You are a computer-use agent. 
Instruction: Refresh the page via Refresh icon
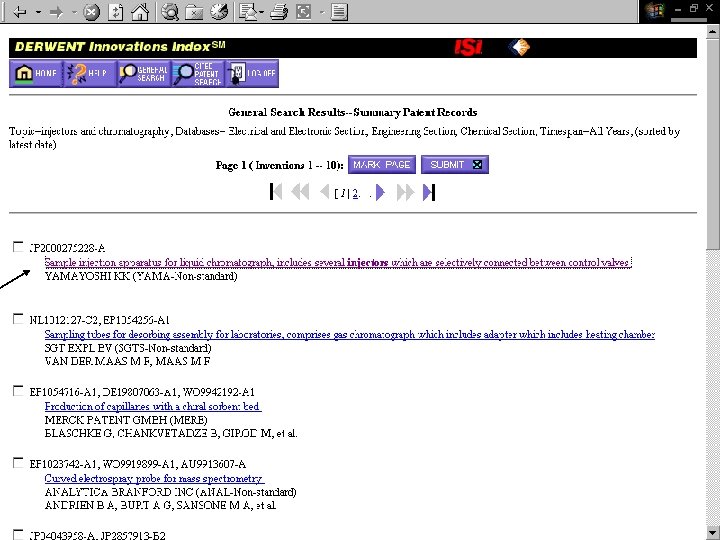coord(116,12)
